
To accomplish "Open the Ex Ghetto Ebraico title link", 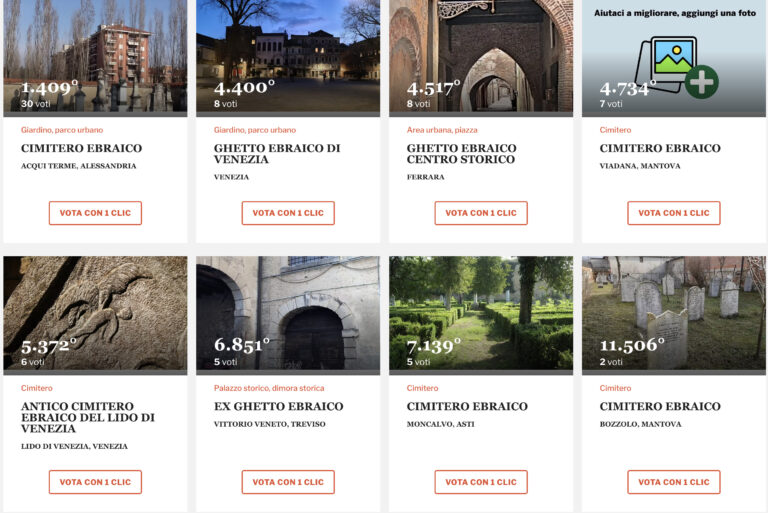I will (278, 406).
